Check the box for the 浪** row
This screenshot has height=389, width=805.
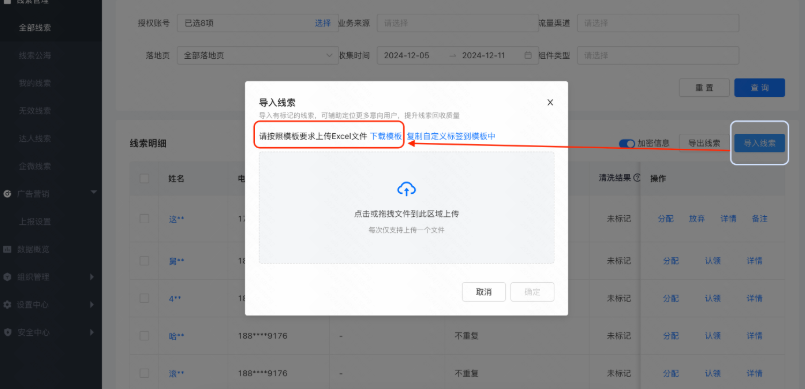144,373
